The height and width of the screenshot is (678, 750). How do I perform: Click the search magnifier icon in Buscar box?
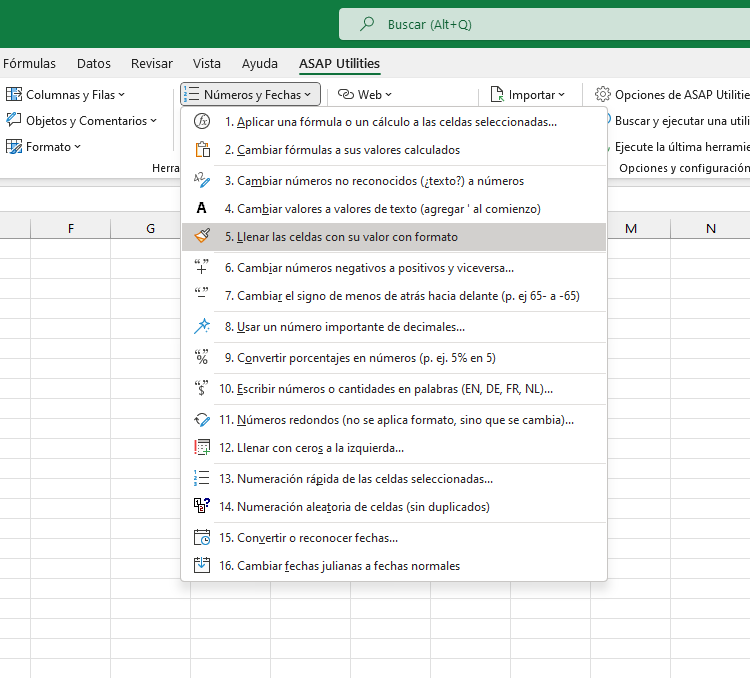367,23
